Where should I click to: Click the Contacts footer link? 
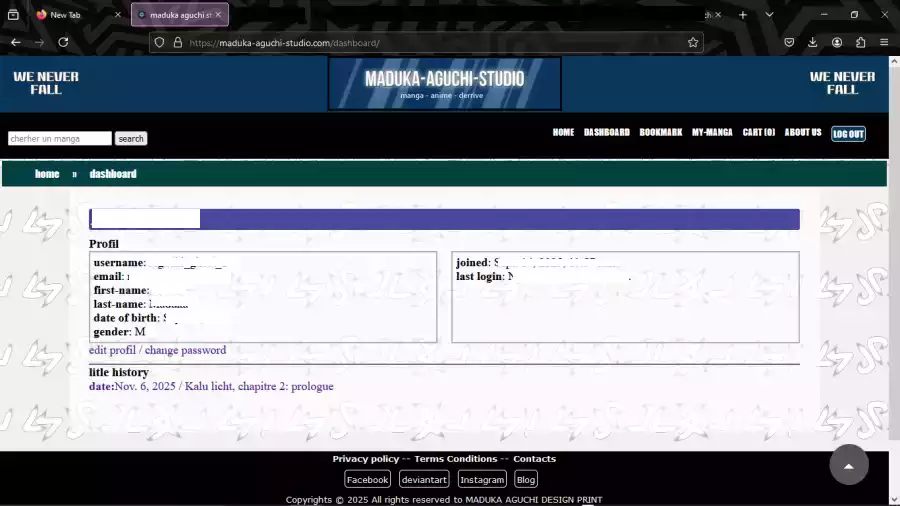click(x=534, y=458)
